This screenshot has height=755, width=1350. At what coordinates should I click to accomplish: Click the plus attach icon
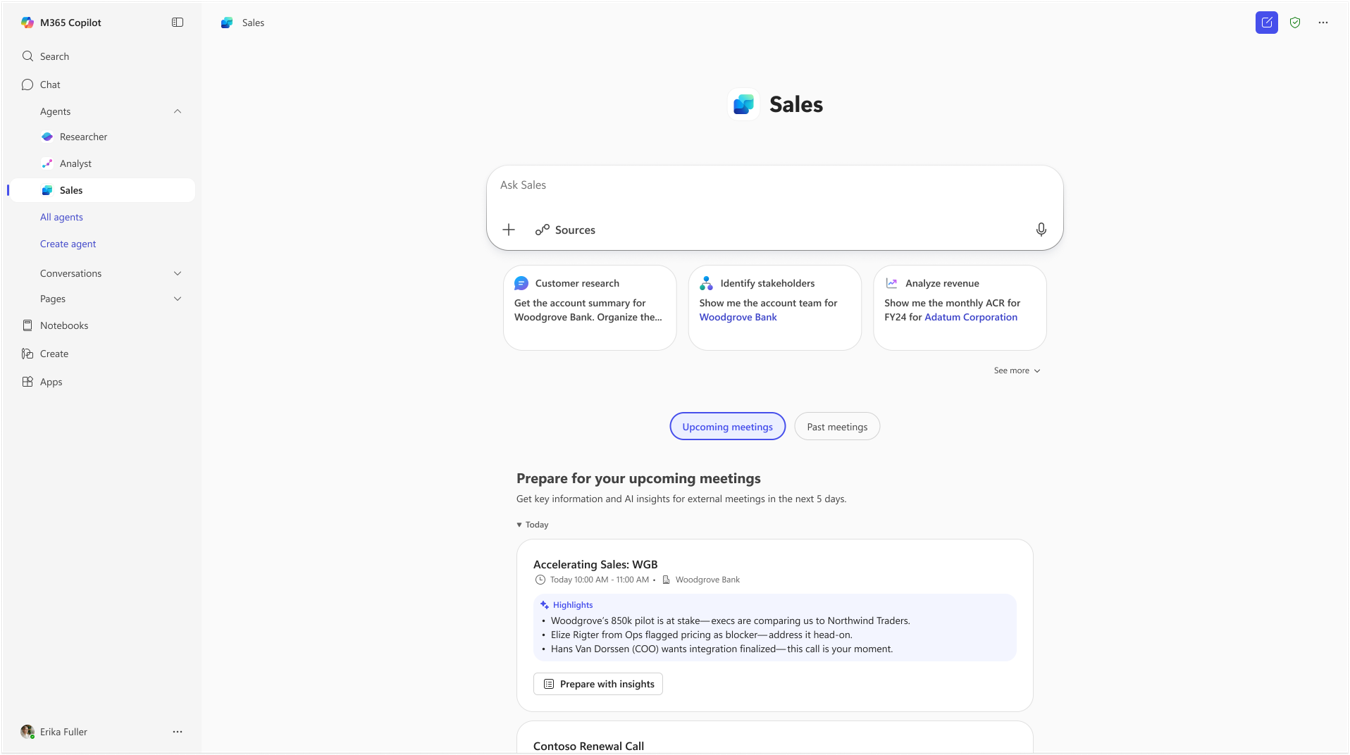508,230
